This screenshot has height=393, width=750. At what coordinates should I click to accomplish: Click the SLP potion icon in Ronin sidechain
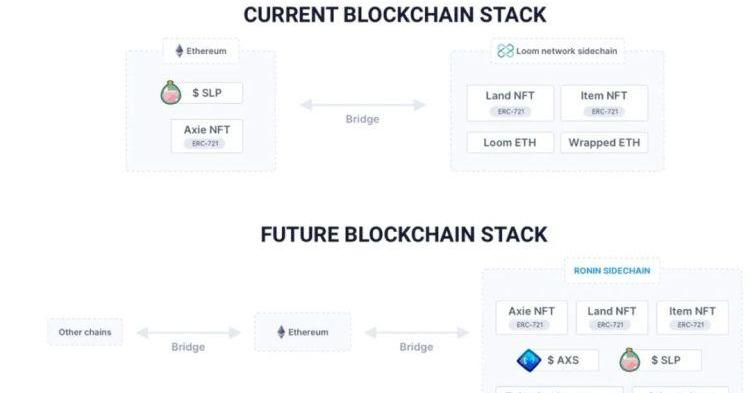coord(629,360)
